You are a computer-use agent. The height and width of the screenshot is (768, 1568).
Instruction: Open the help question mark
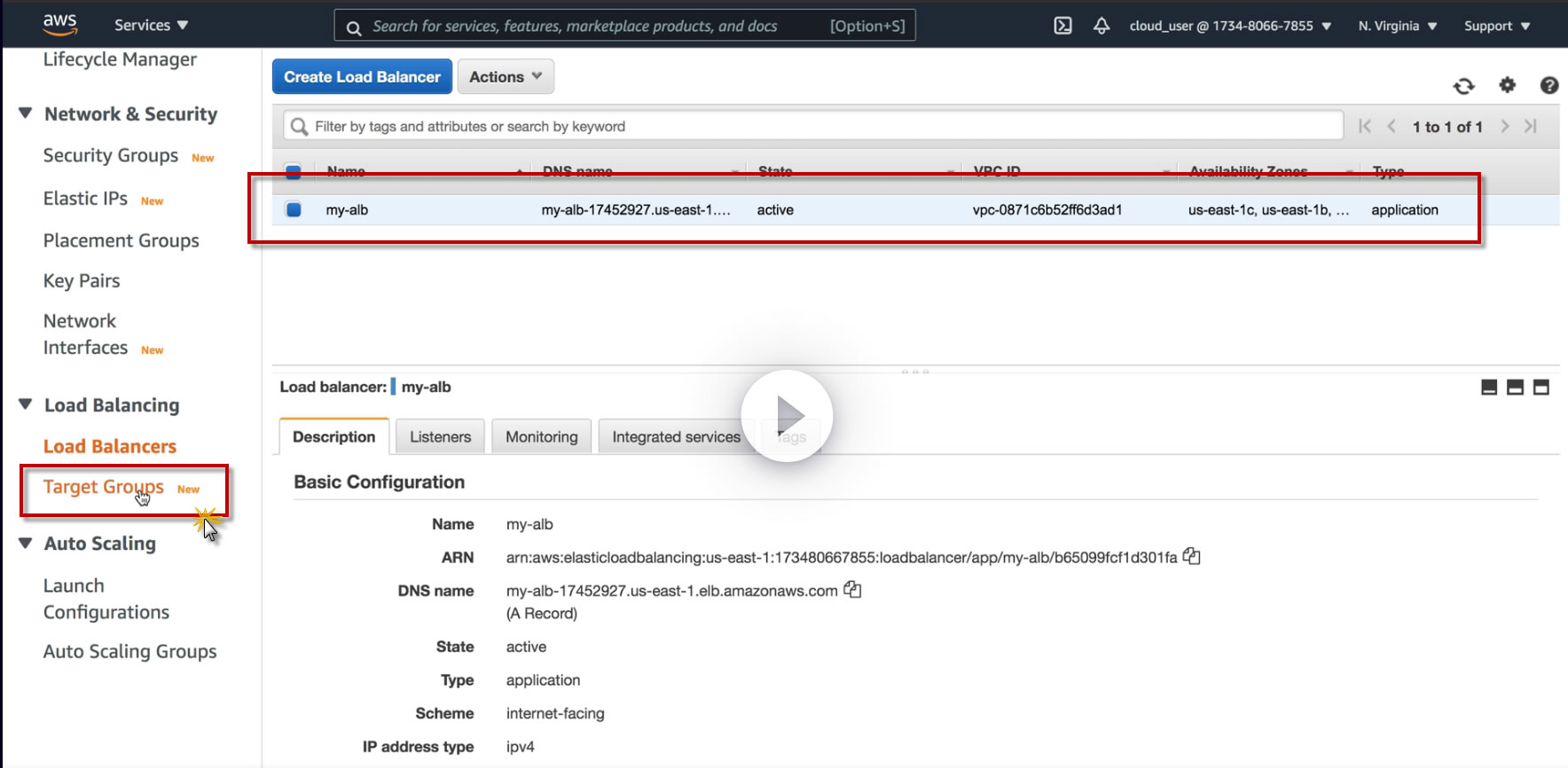coord(1549,85)
